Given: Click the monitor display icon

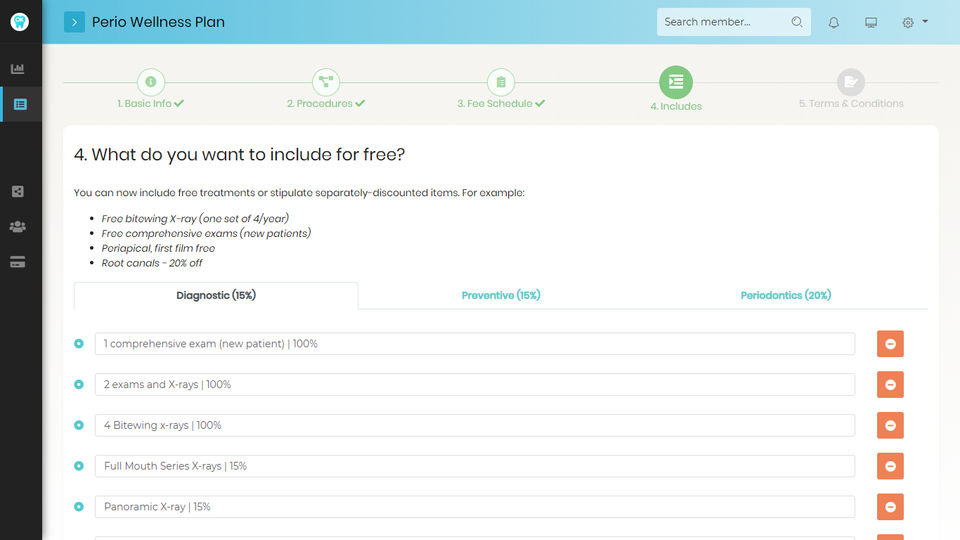Looking at the screenshot, I should click(871, 23).
